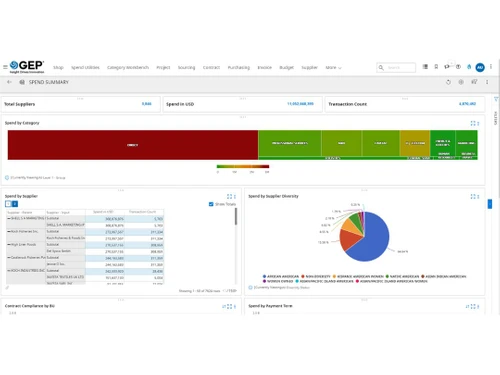Toggle African American legend series

pos(281,276)
